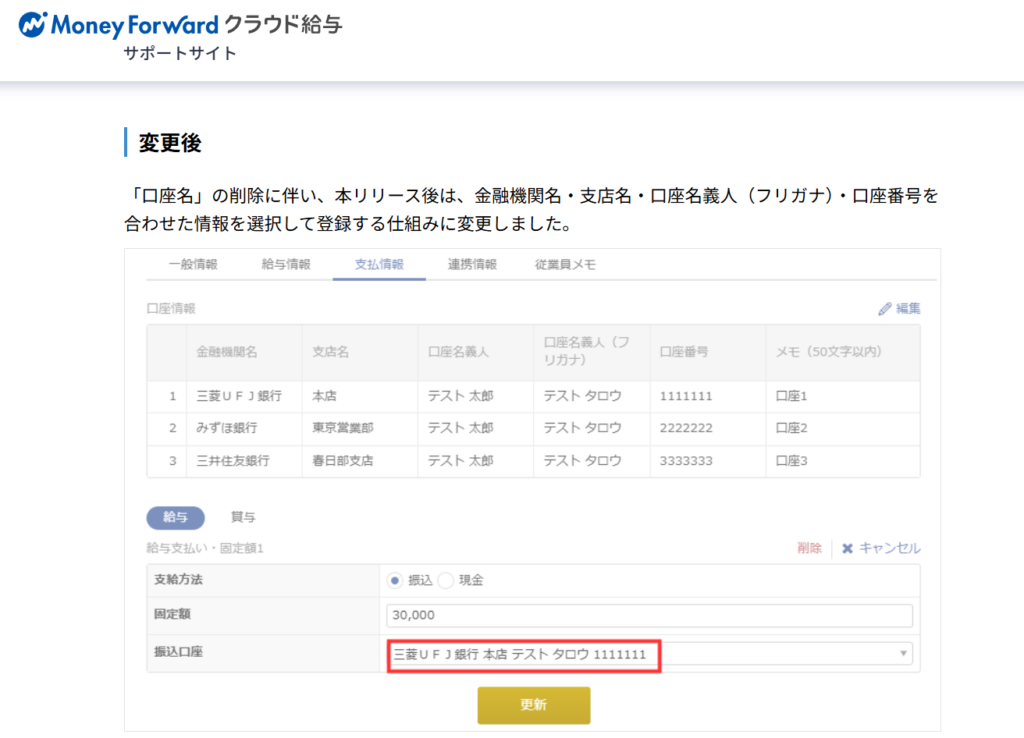The width and height of the screenshot is (1024, 738).
Task: Select the 給与 toggle button
Action: pyautogui.click(x=175, y=518)
